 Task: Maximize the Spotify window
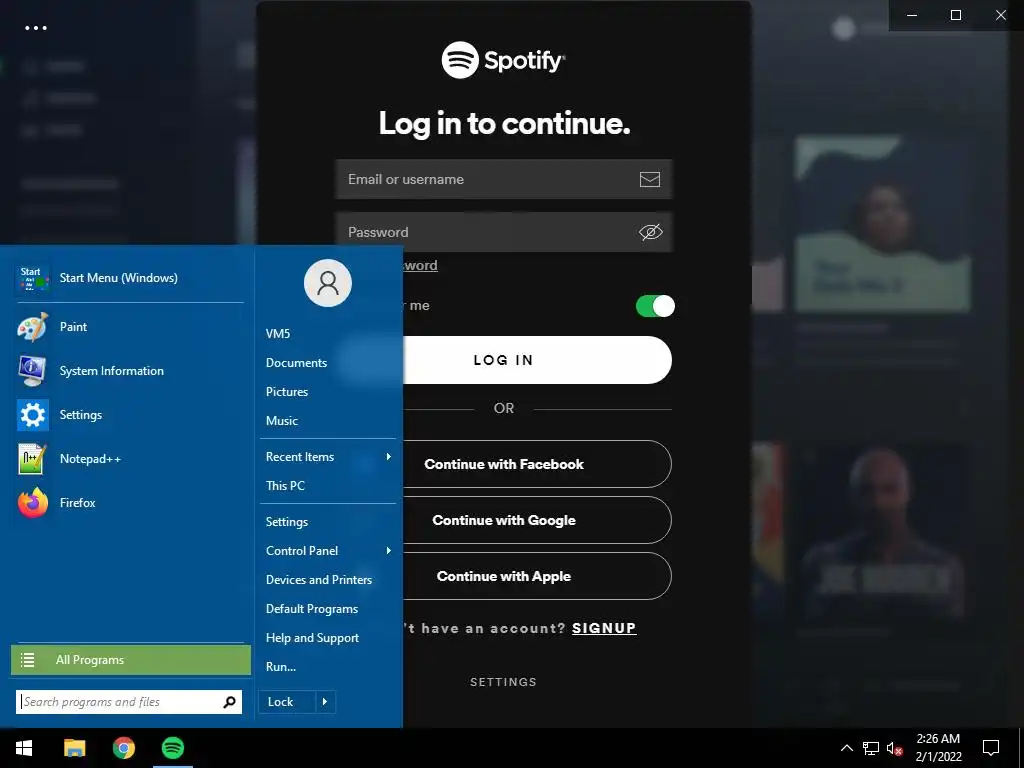coord(956,15)
